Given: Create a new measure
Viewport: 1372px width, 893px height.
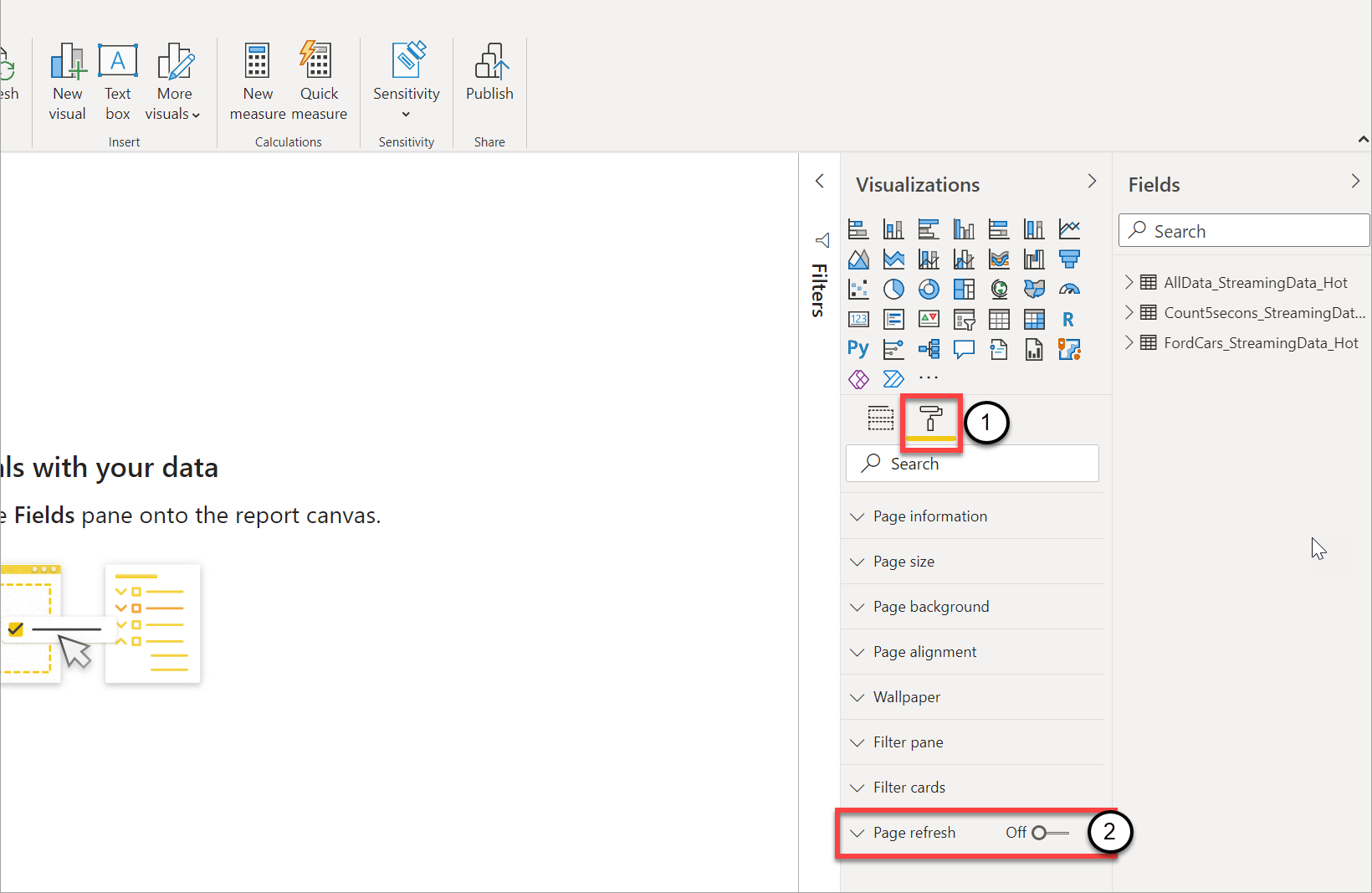Looking at the screenshot, I should (x=257, y=80).
